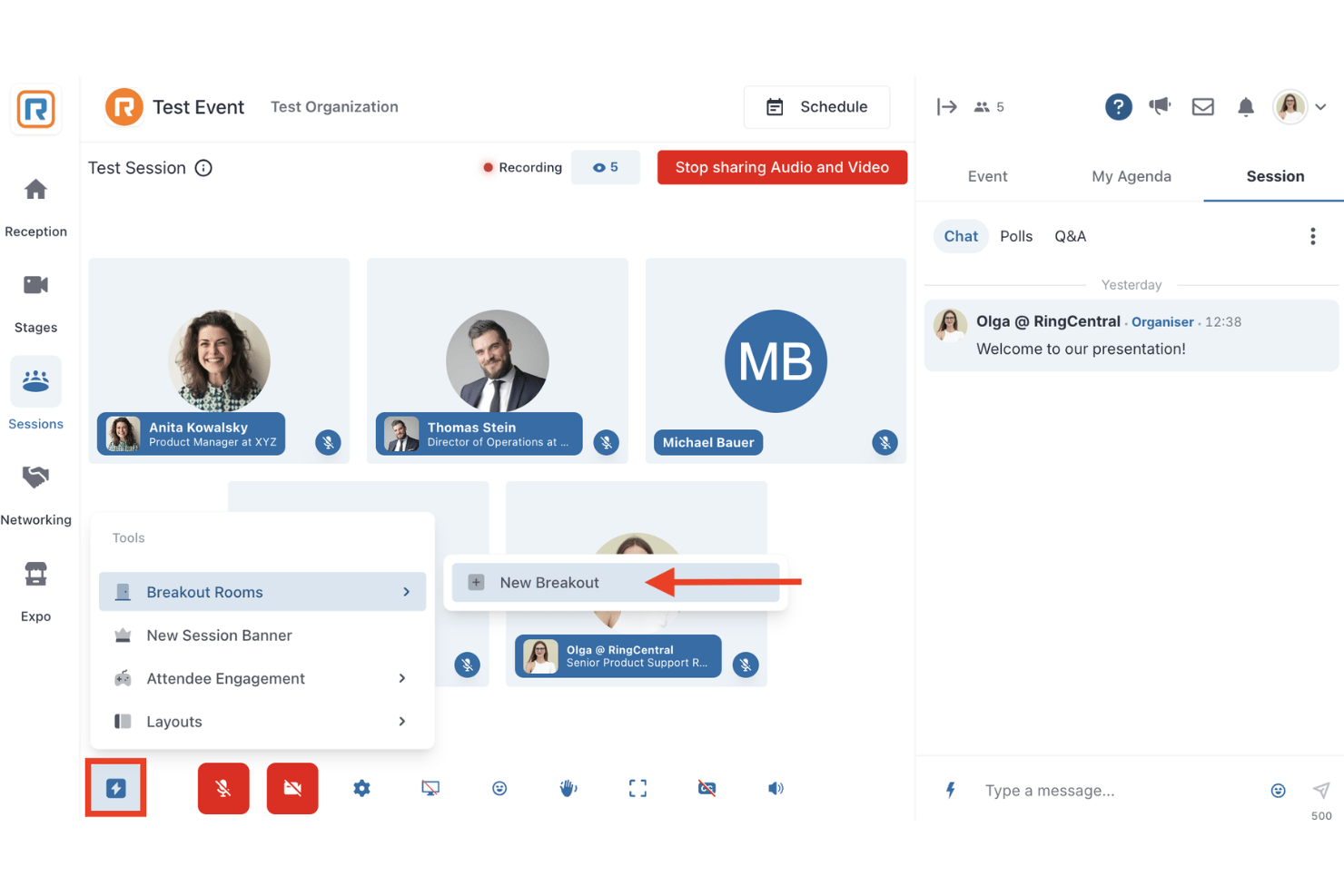Switch to the Event tab
This screenshot has height=896, width=1344.
(x=987, y=176)
